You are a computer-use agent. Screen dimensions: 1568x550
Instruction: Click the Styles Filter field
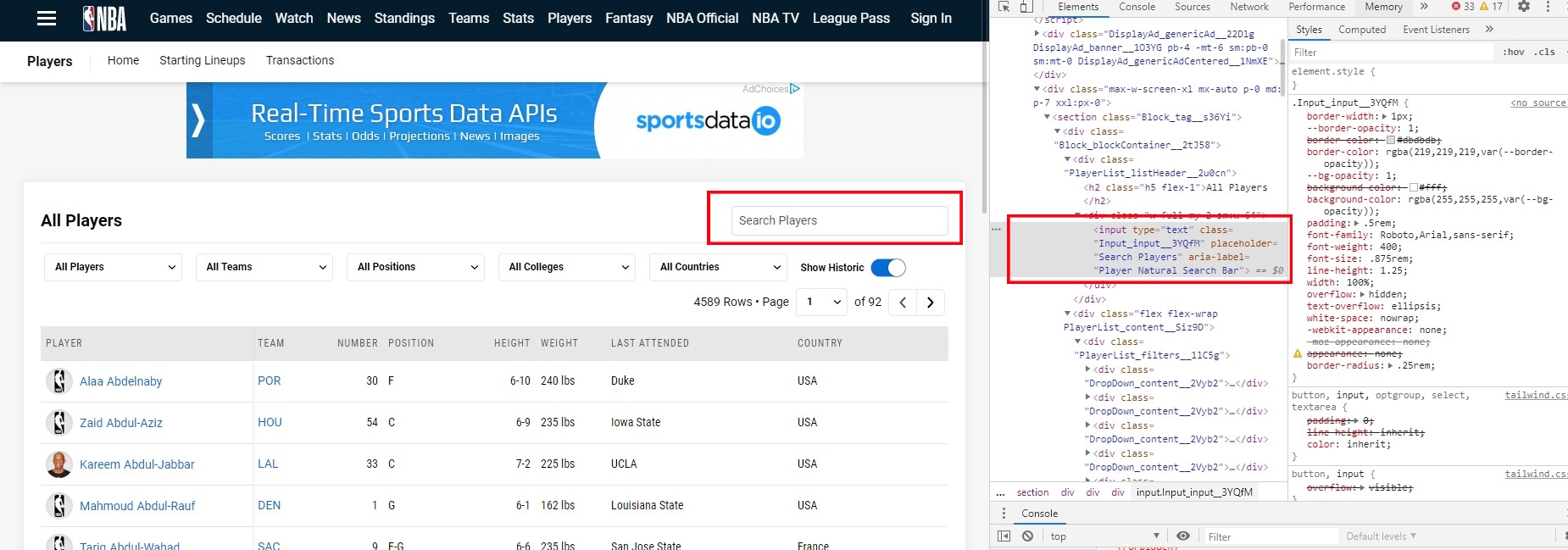[x=1390, y=53]
